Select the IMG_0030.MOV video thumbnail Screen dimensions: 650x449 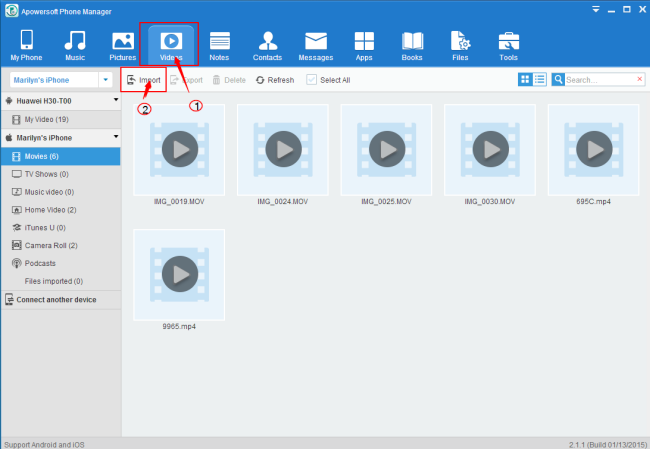pyautogui.click(x=490, y=150)
